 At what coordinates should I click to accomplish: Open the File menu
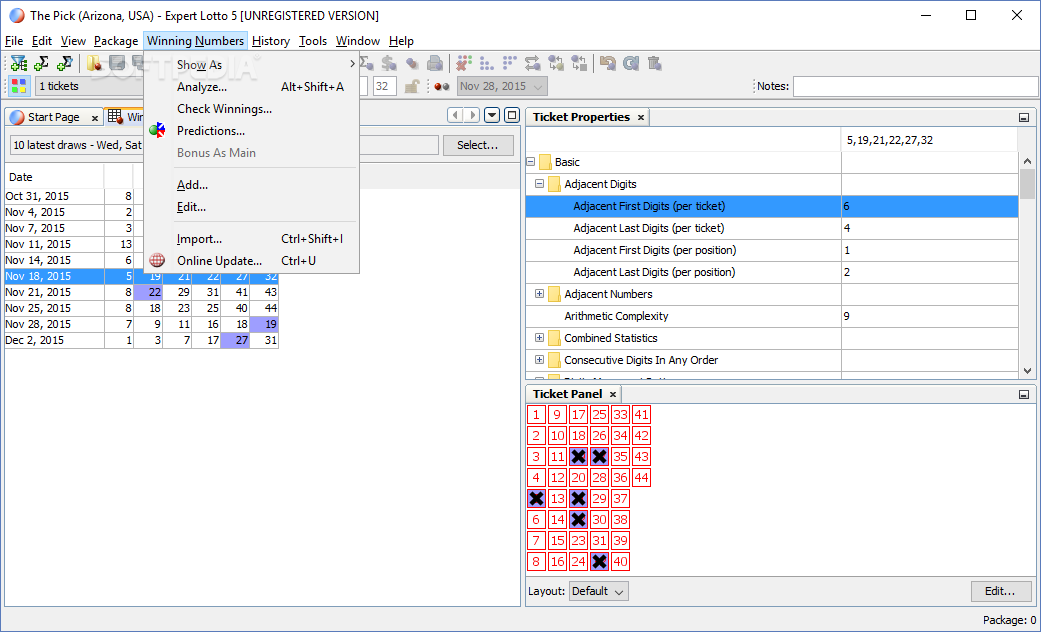tap(14, 41)
